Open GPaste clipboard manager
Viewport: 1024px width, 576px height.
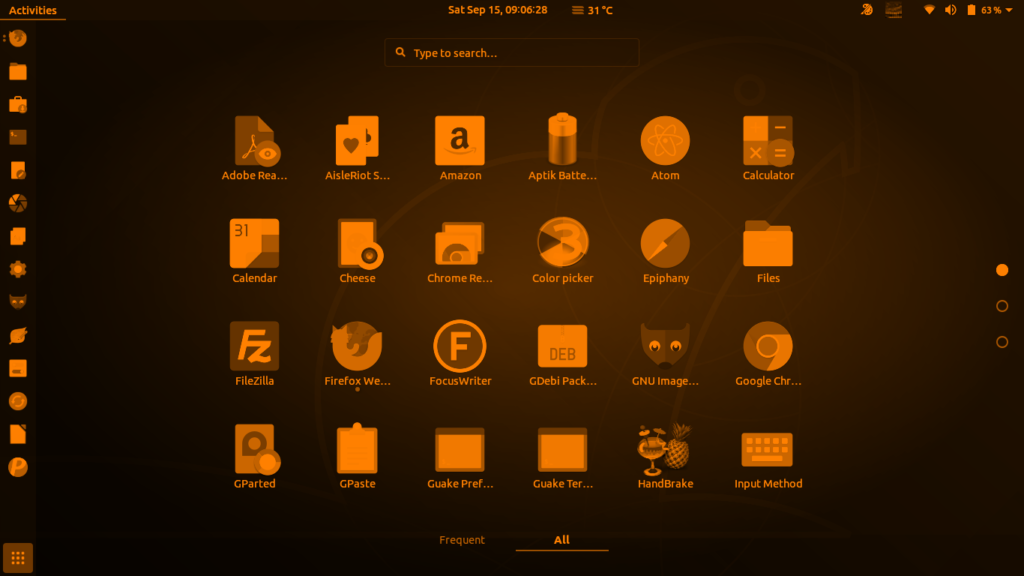point(357,456)
